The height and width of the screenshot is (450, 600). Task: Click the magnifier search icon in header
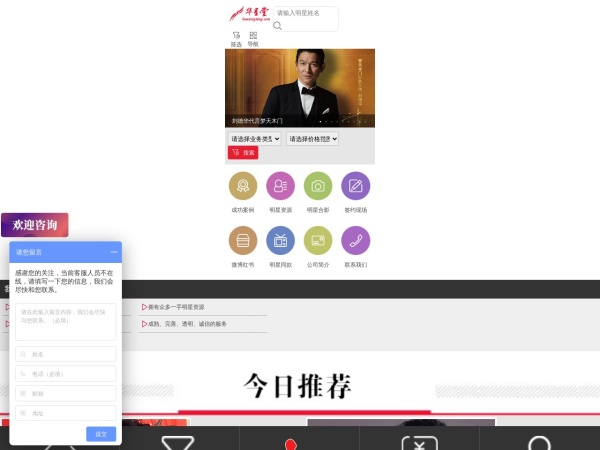pyautogui.click(x=277, y=26)
